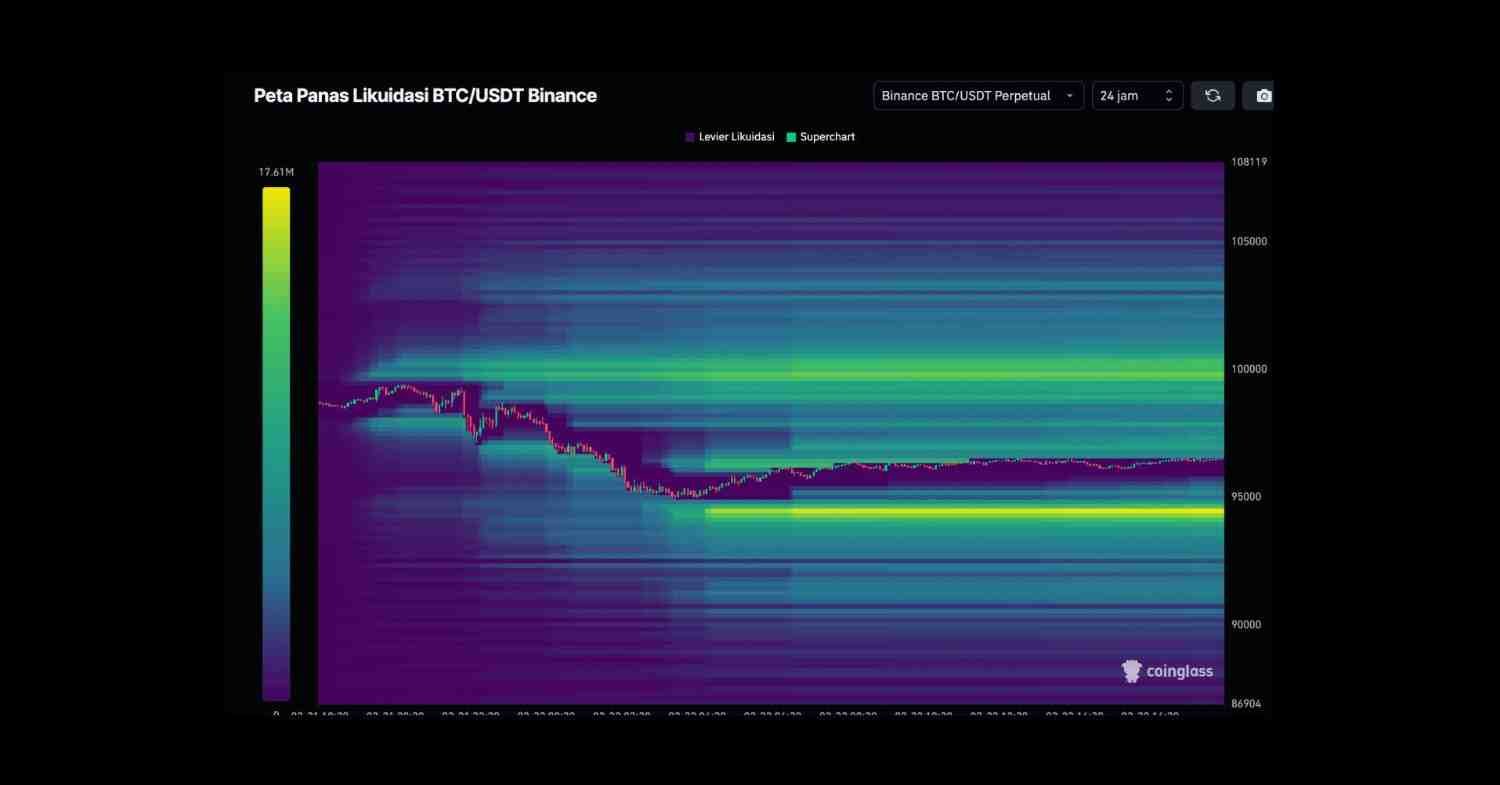Open the Binance BTC/USDT Perpetual dropdown
The height and width of the screenshot is (785, 1500).
tap(978, 96)
